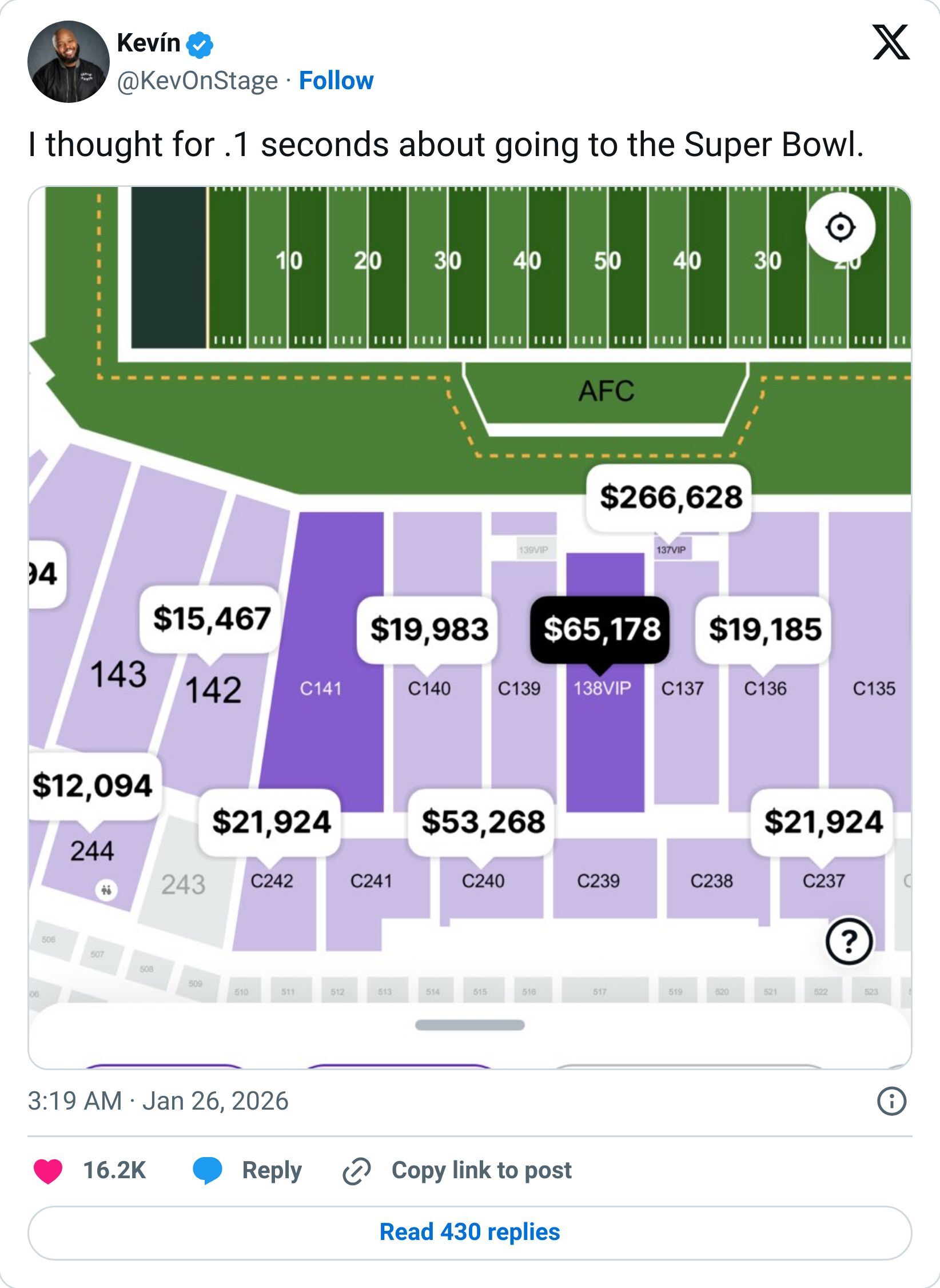Open Read 430 replies
The image size is (940, 1288).
pos(469,1233)
